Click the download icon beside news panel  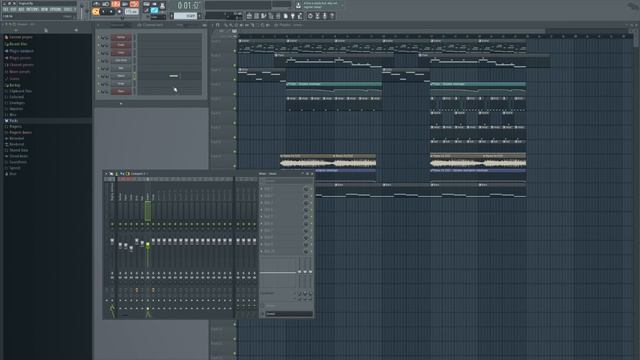coord(298,5)
